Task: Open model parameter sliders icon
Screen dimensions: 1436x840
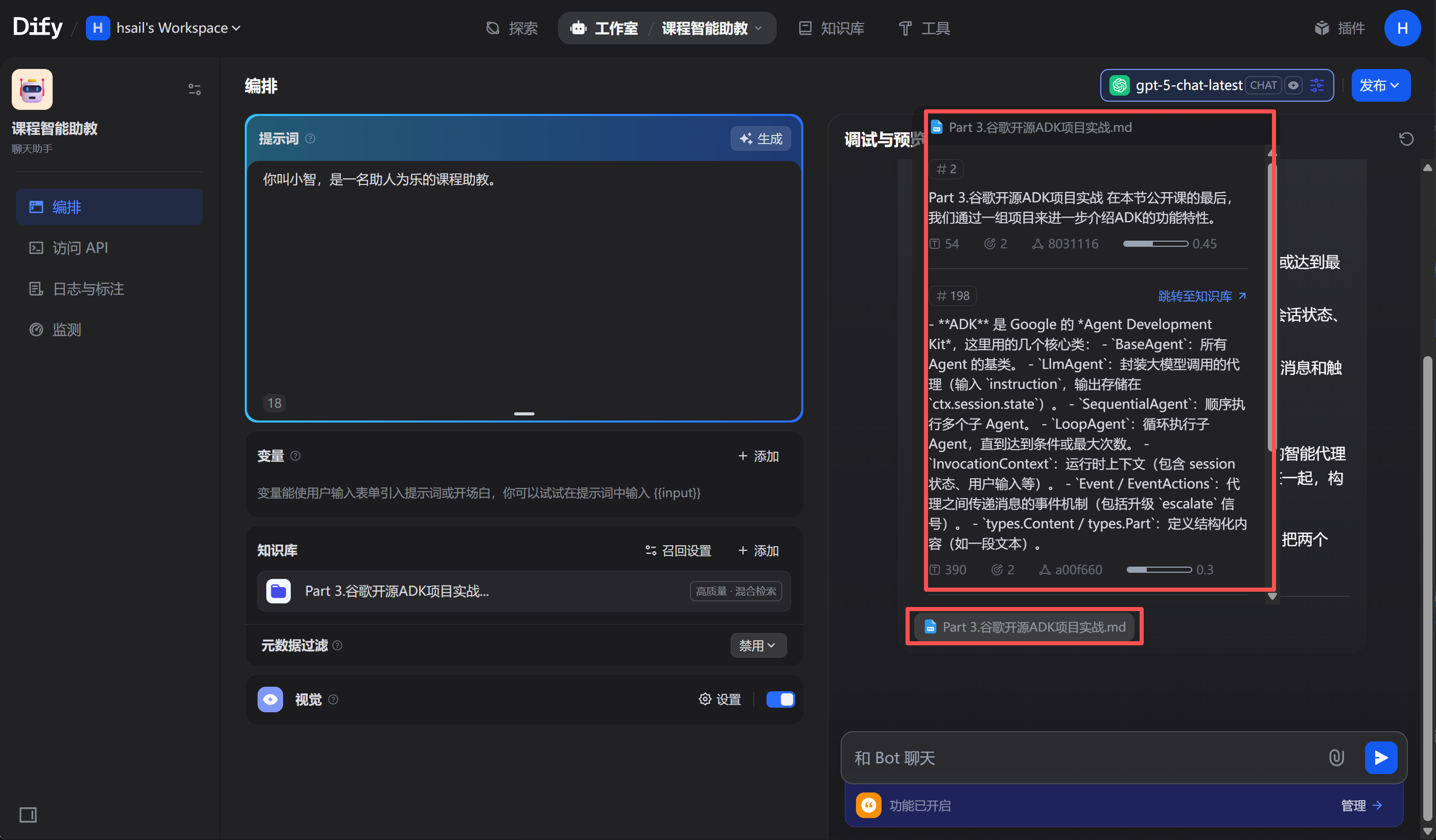Action: point(1317,85)
